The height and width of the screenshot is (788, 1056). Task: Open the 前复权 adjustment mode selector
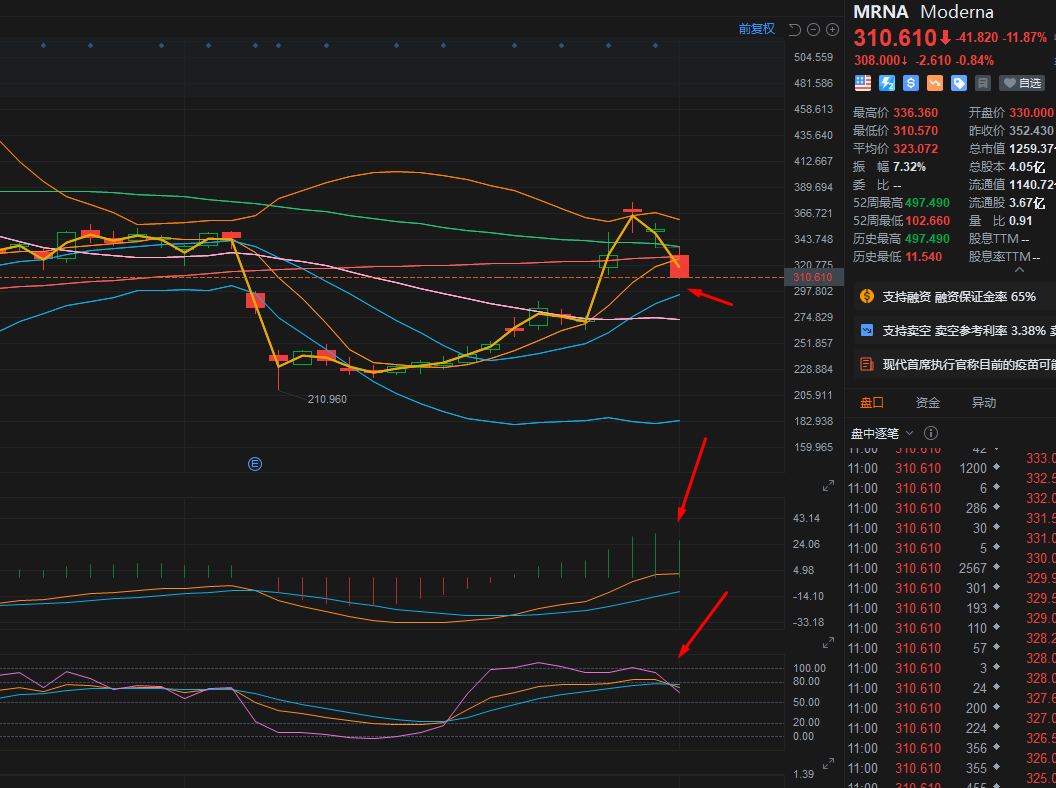coord(757,29)
